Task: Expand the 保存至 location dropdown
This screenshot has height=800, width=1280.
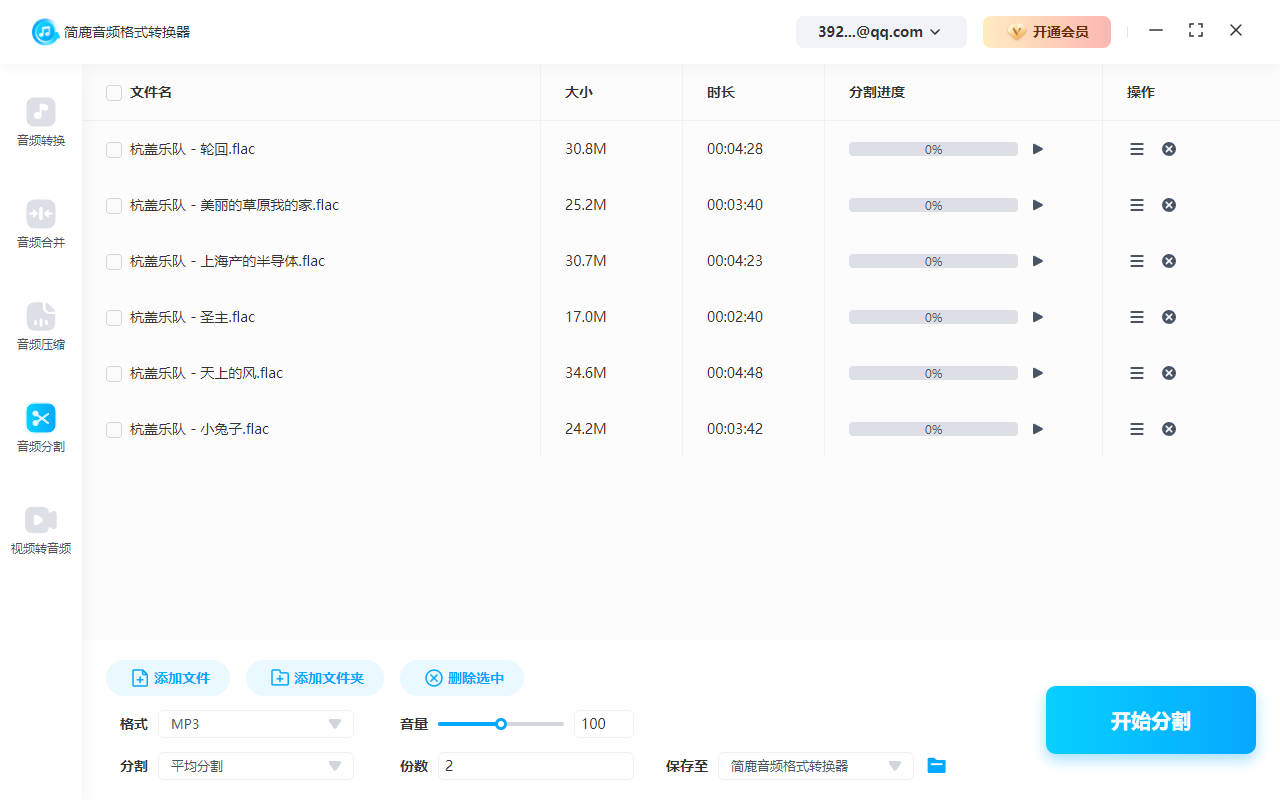Action: [815, 766]
